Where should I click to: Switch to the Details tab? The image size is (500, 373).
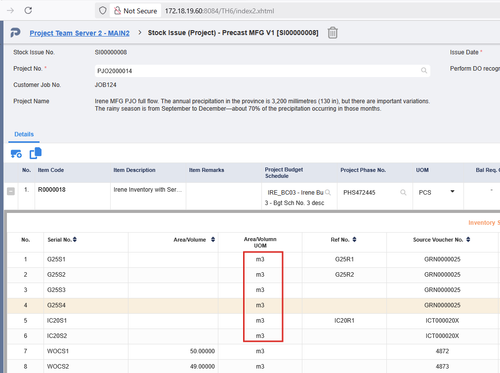click(x=24, y=134)
